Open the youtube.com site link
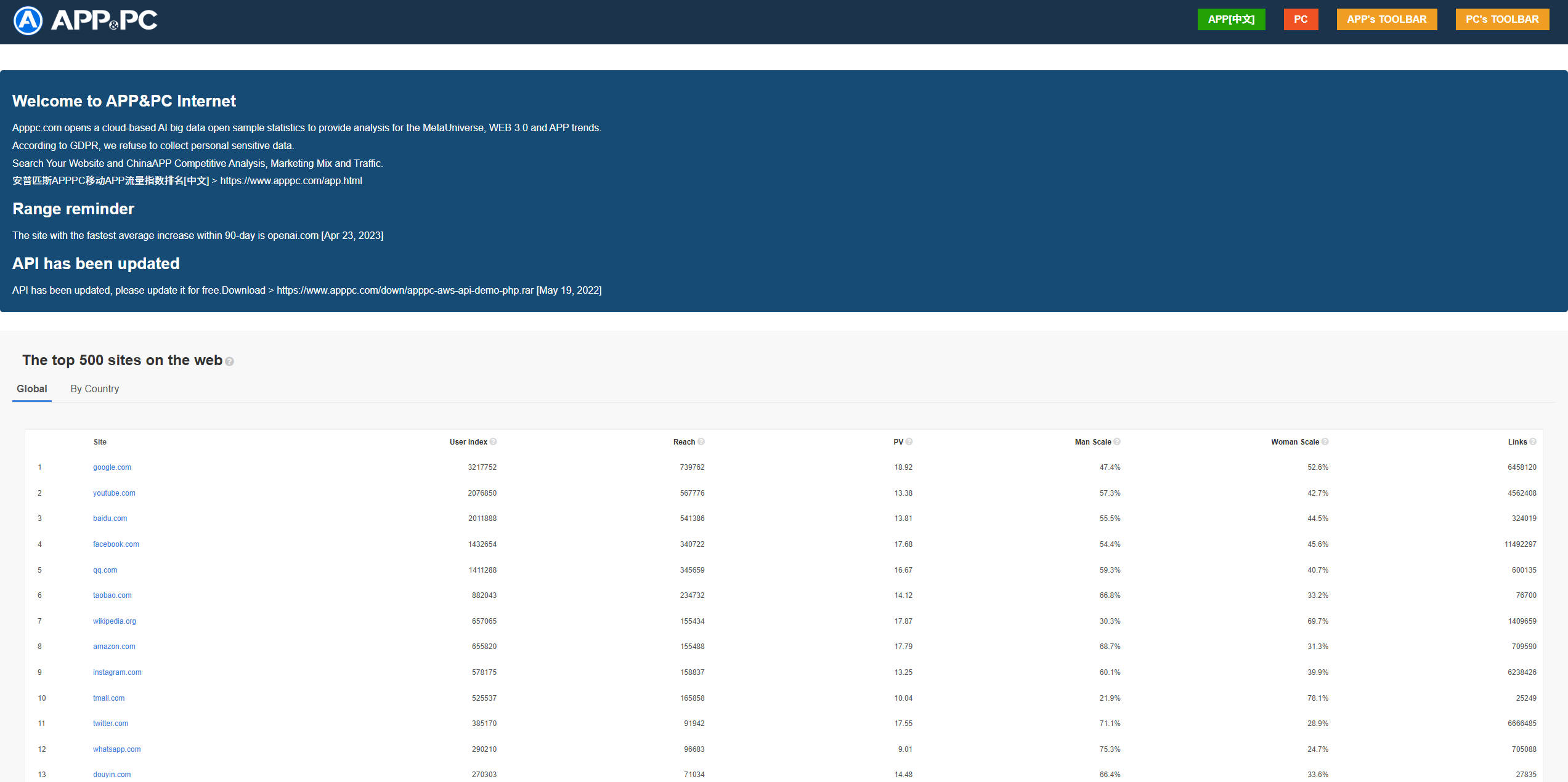This screenshot has height=782, width=1568. tap(114, 493)
